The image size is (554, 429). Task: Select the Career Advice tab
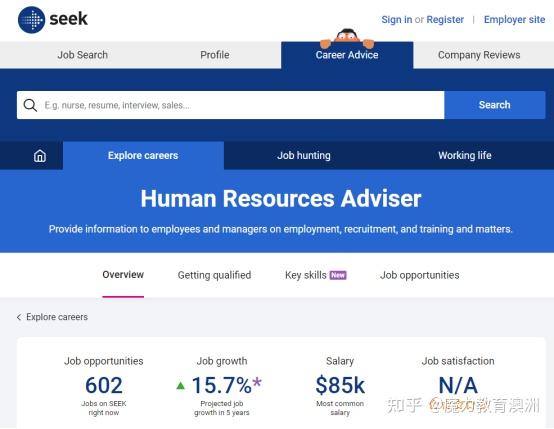[347, 55]
